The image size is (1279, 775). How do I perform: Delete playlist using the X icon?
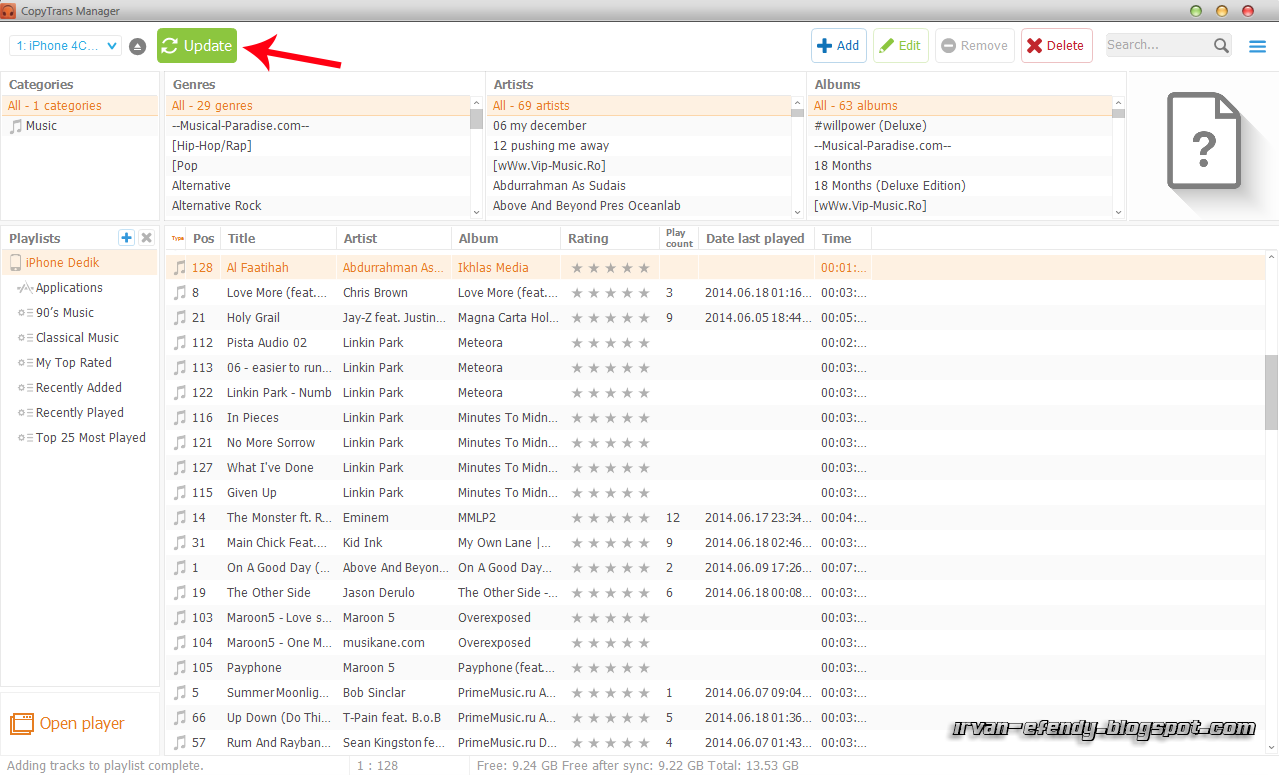[146, 238]
